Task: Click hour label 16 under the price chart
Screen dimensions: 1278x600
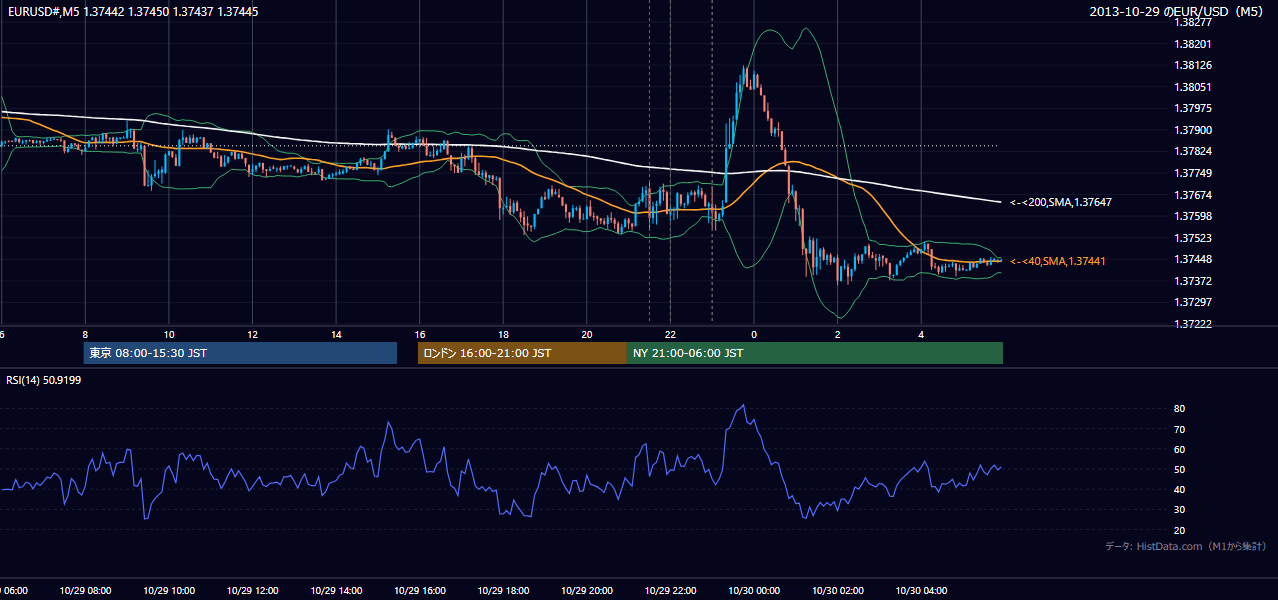Action: [x=419, y=334]
